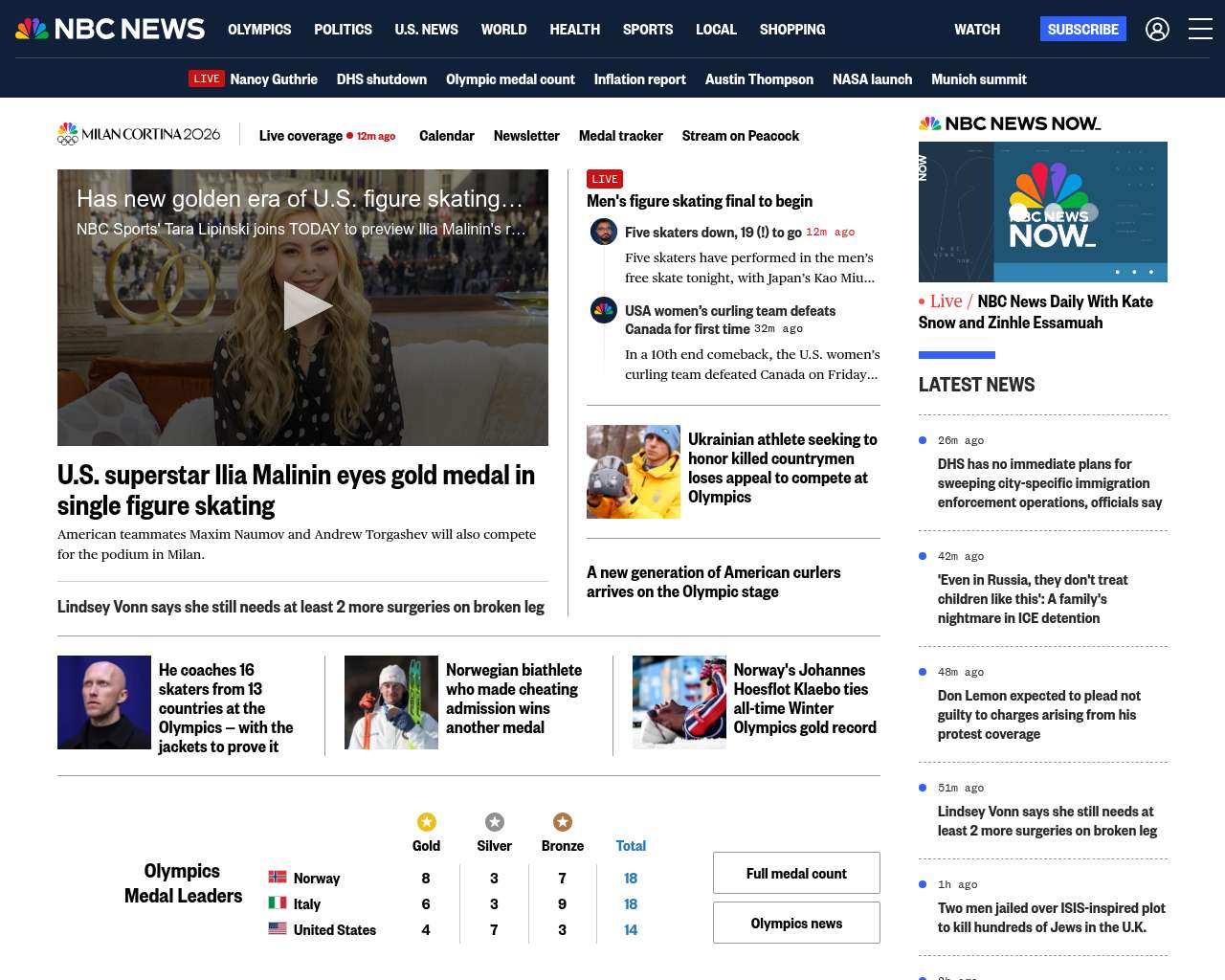Open the Local nav item

point(716,30)
